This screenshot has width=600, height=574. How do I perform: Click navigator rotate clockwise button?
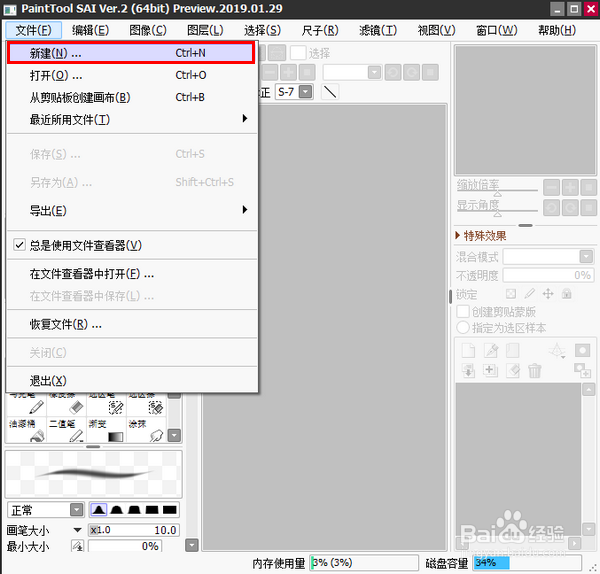570,208
